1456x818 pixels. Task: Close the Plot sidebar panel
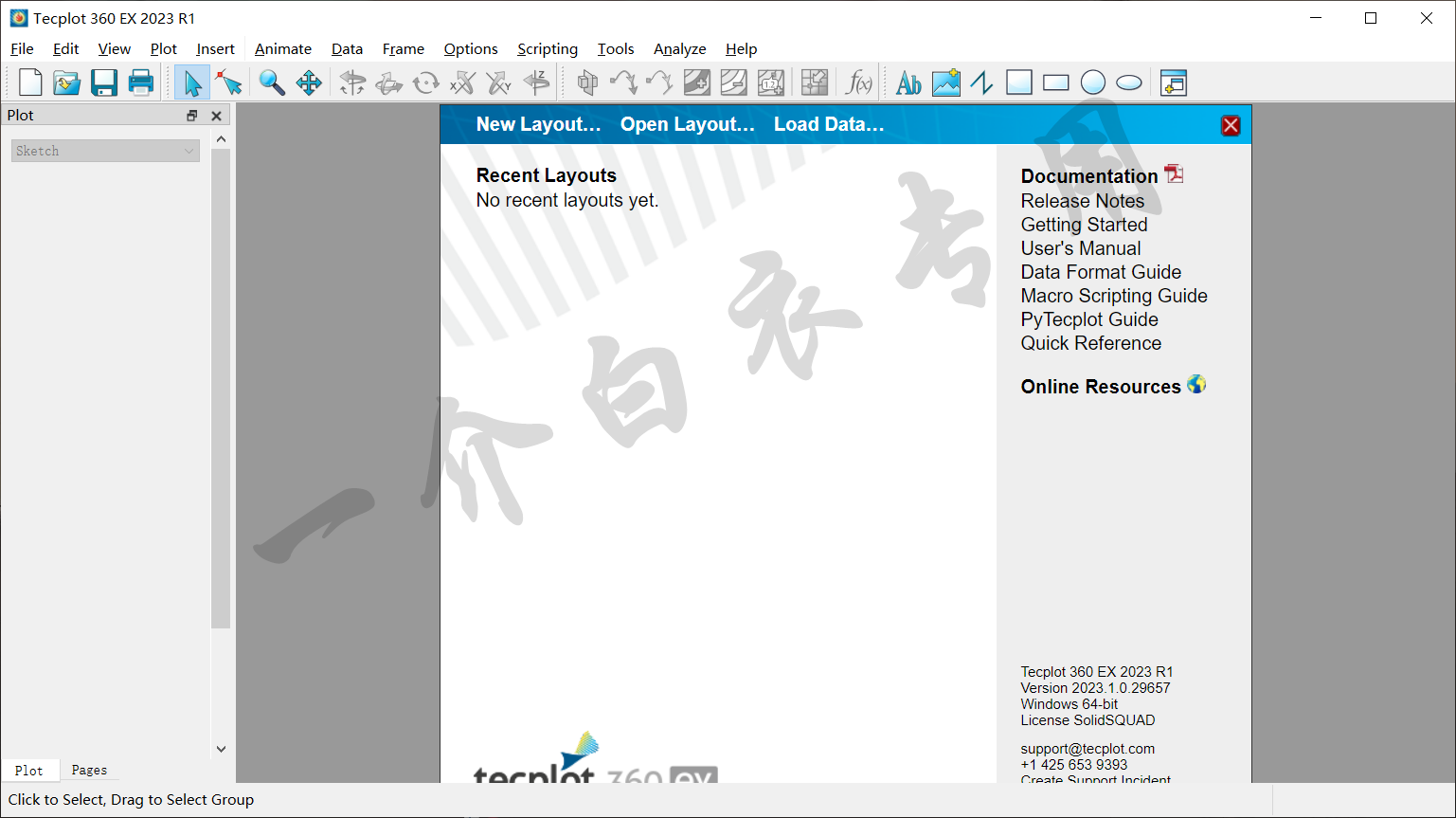coord(216,116)
